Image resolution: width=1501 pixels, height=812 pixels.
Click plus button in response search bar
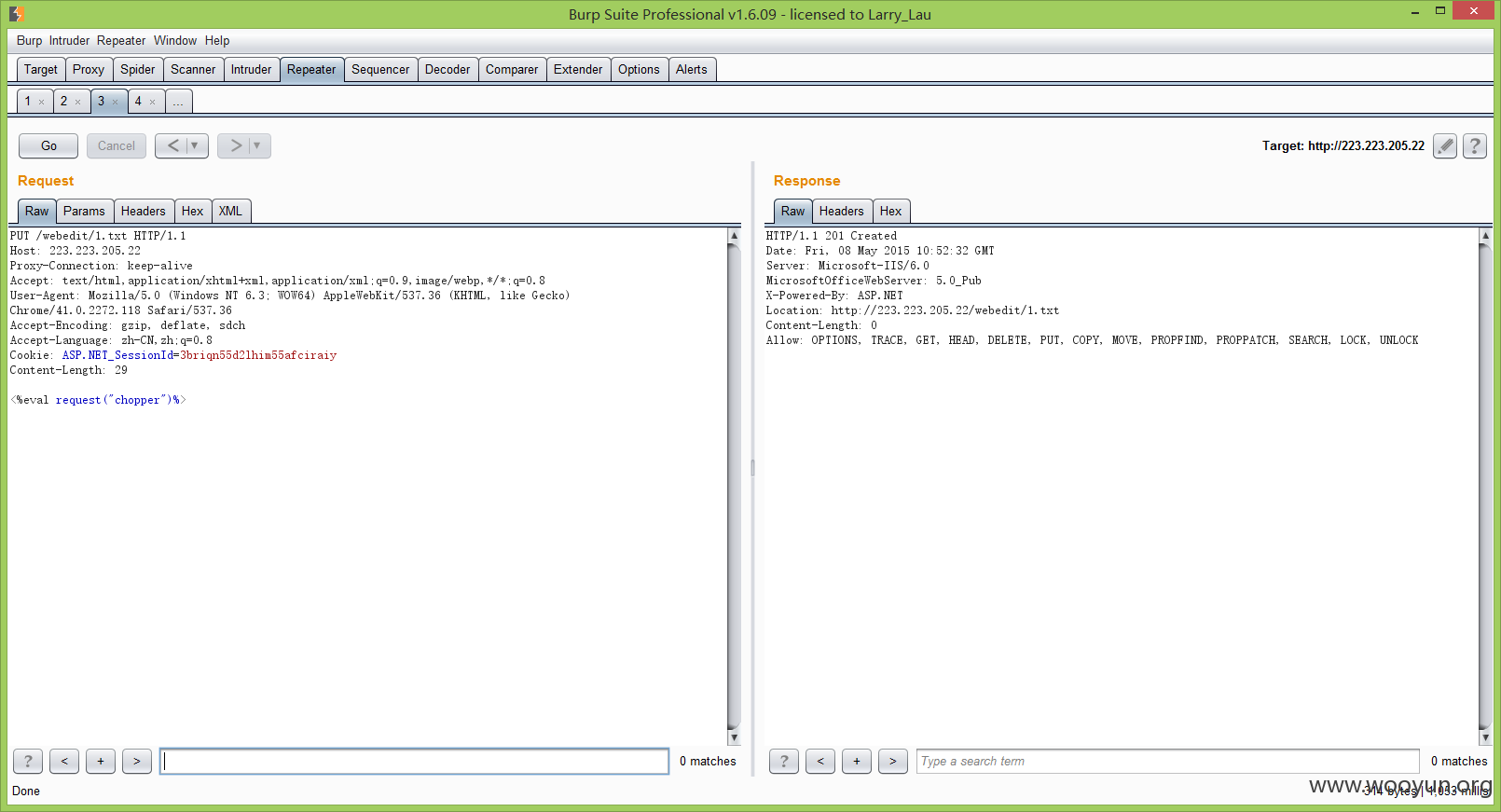click(857, 762)
